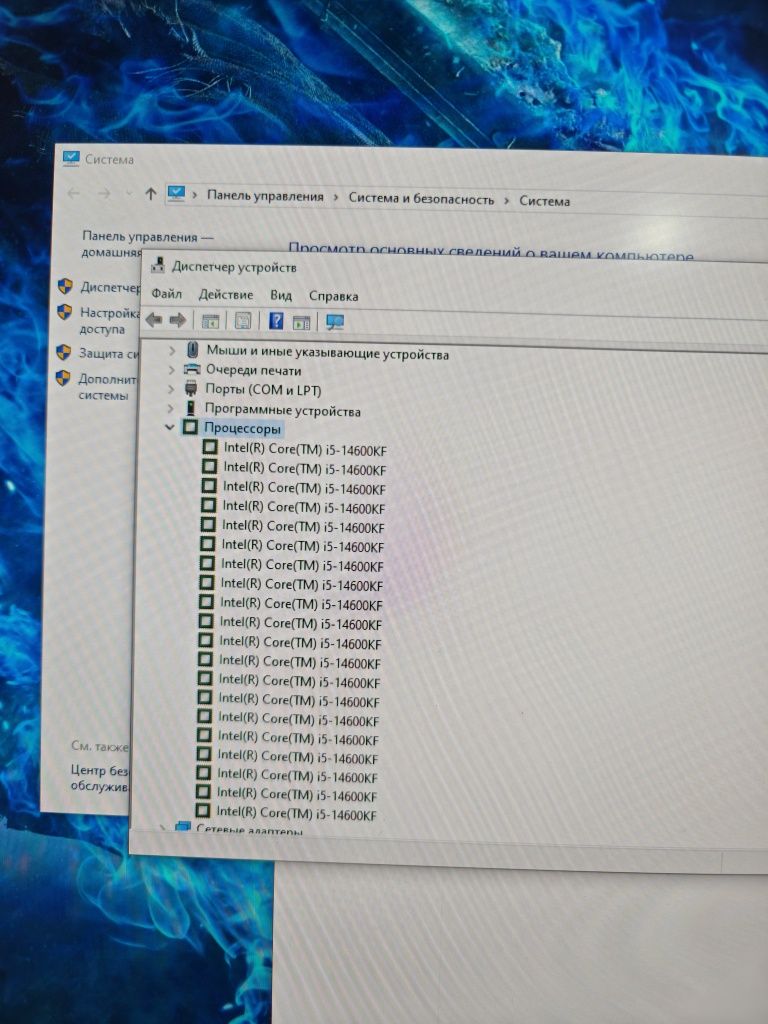Viewport: 768px width, 1024px height.
Task: Open breadcrumb arrow after Панель управления
Action: click(x=336, y=197)
